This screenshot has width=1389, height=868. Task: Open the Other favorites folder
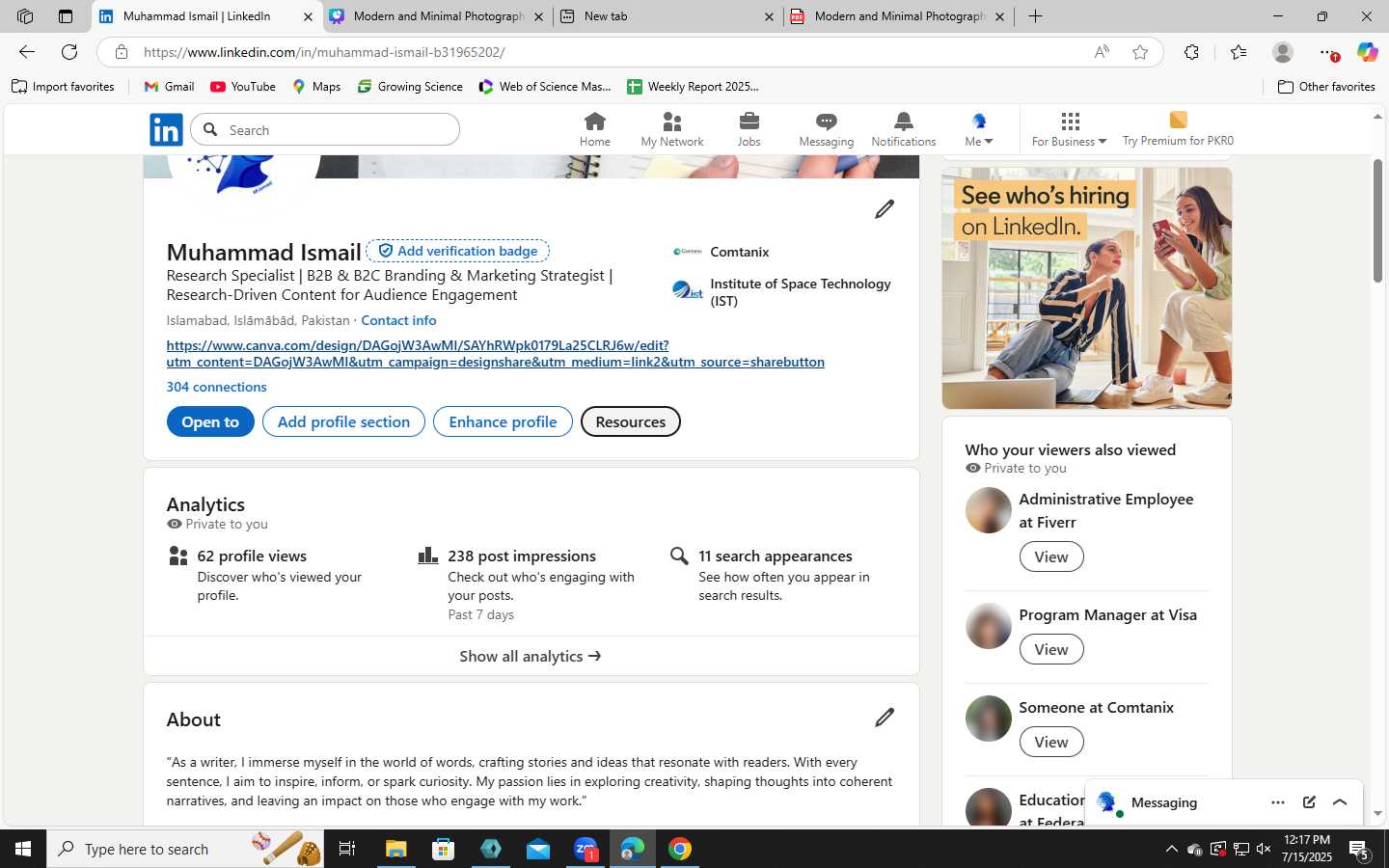[1326, 87]
